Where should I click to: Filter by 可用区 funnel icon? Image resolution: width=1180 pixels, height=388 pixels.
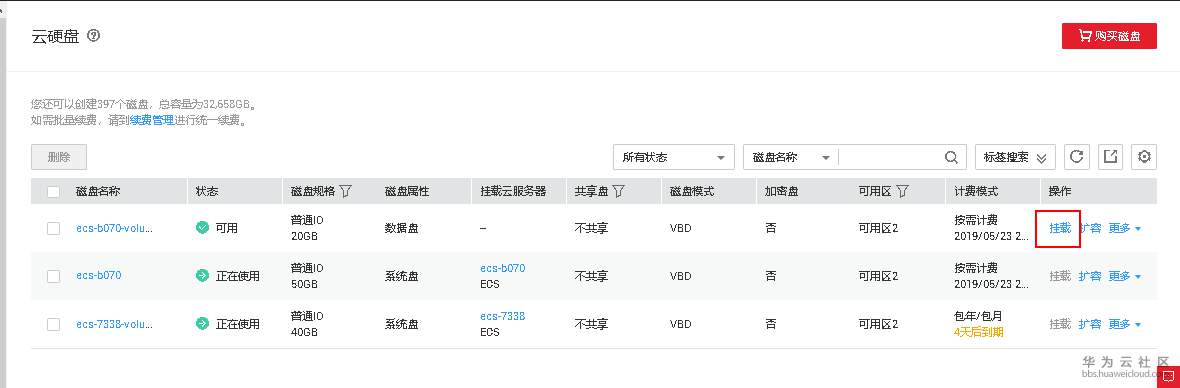pos(902,192)
